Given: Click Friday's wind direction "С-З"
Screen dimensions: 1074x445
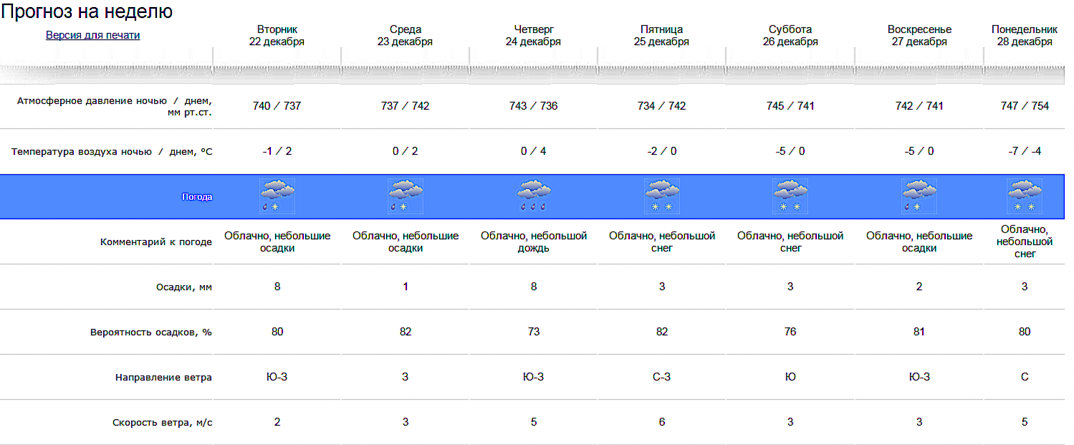Looking at the screenshot, I should coord(662,377).
